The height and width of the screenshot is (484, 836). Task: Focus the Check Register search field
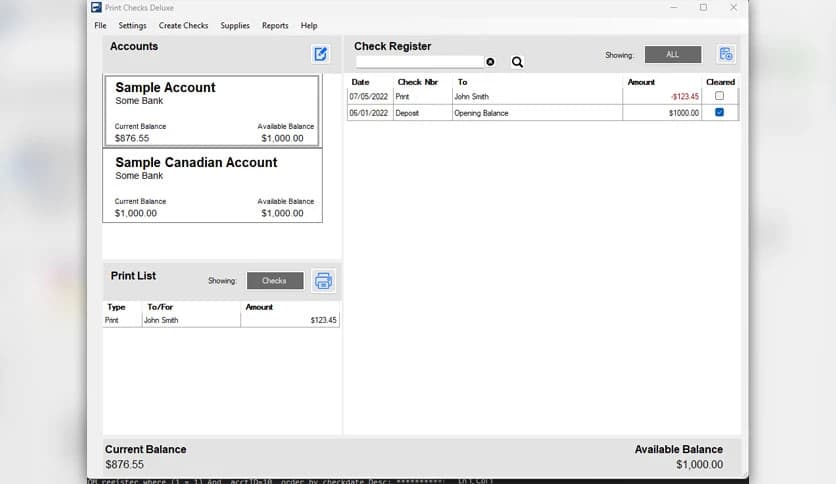pos(420,62)
